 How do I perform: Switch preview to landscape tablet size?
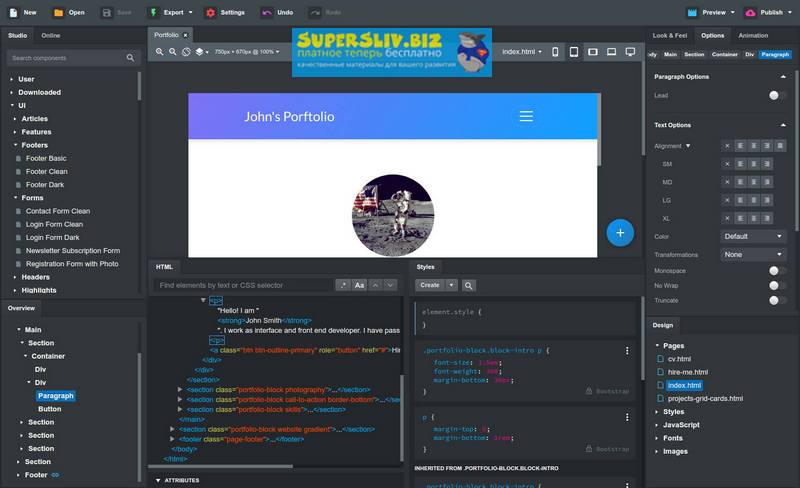click(x=593, y=52)
